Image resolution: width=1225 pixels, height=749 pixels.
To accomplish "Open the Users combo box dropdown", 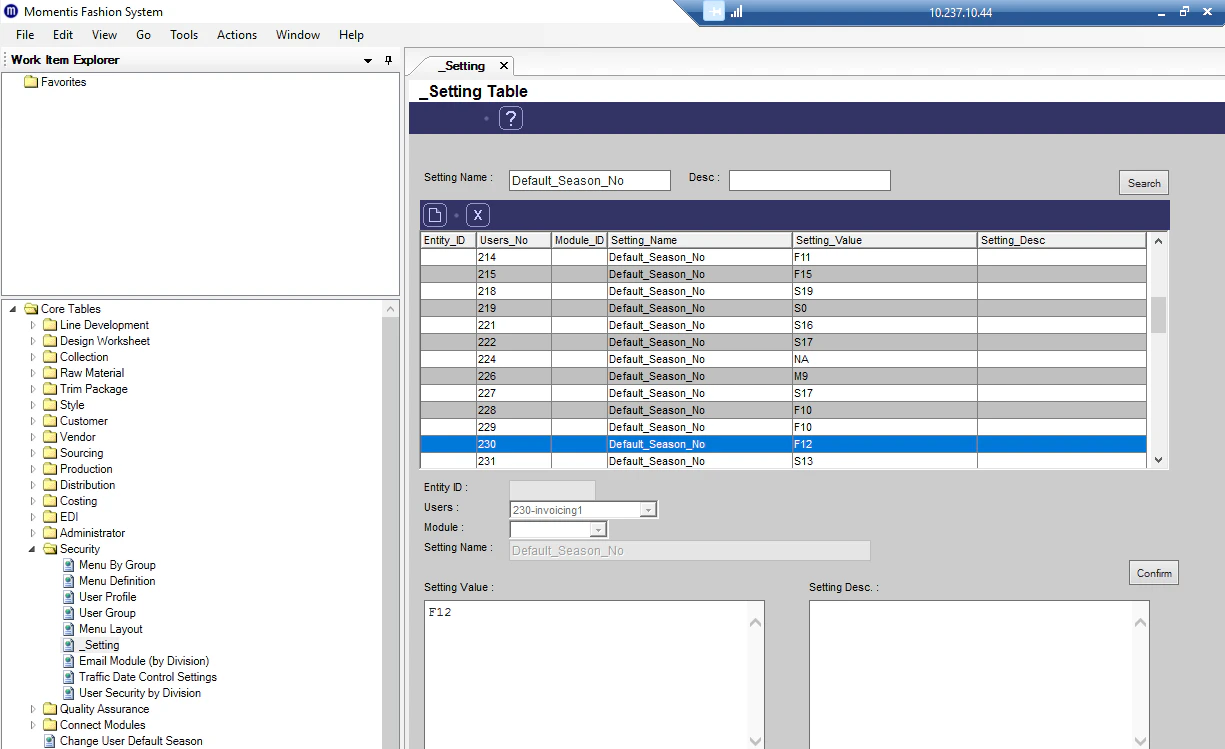I will coord(649,509).
